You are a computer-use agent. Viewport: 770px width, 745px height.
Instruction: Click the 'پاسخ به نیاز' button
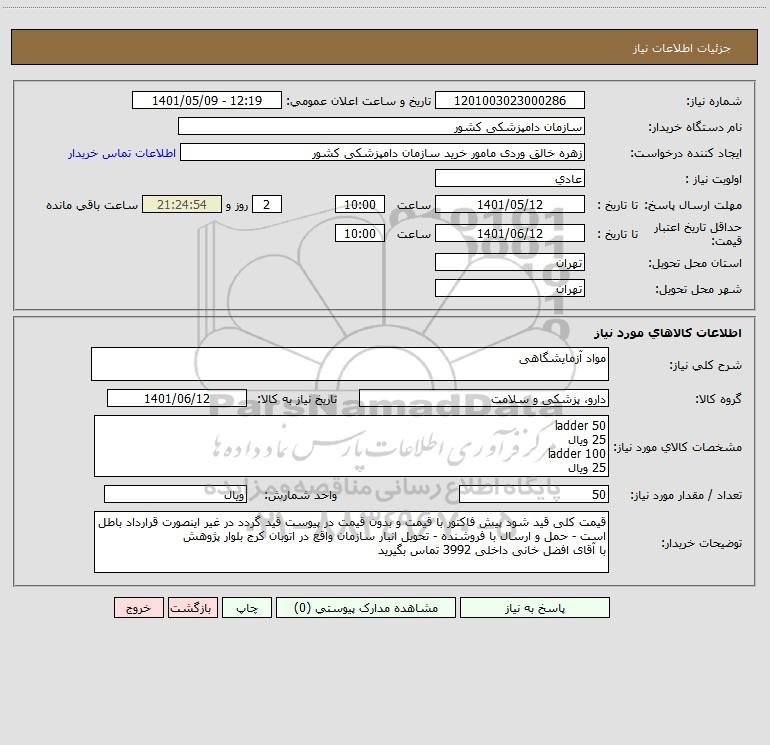click(x=535, y=607)
